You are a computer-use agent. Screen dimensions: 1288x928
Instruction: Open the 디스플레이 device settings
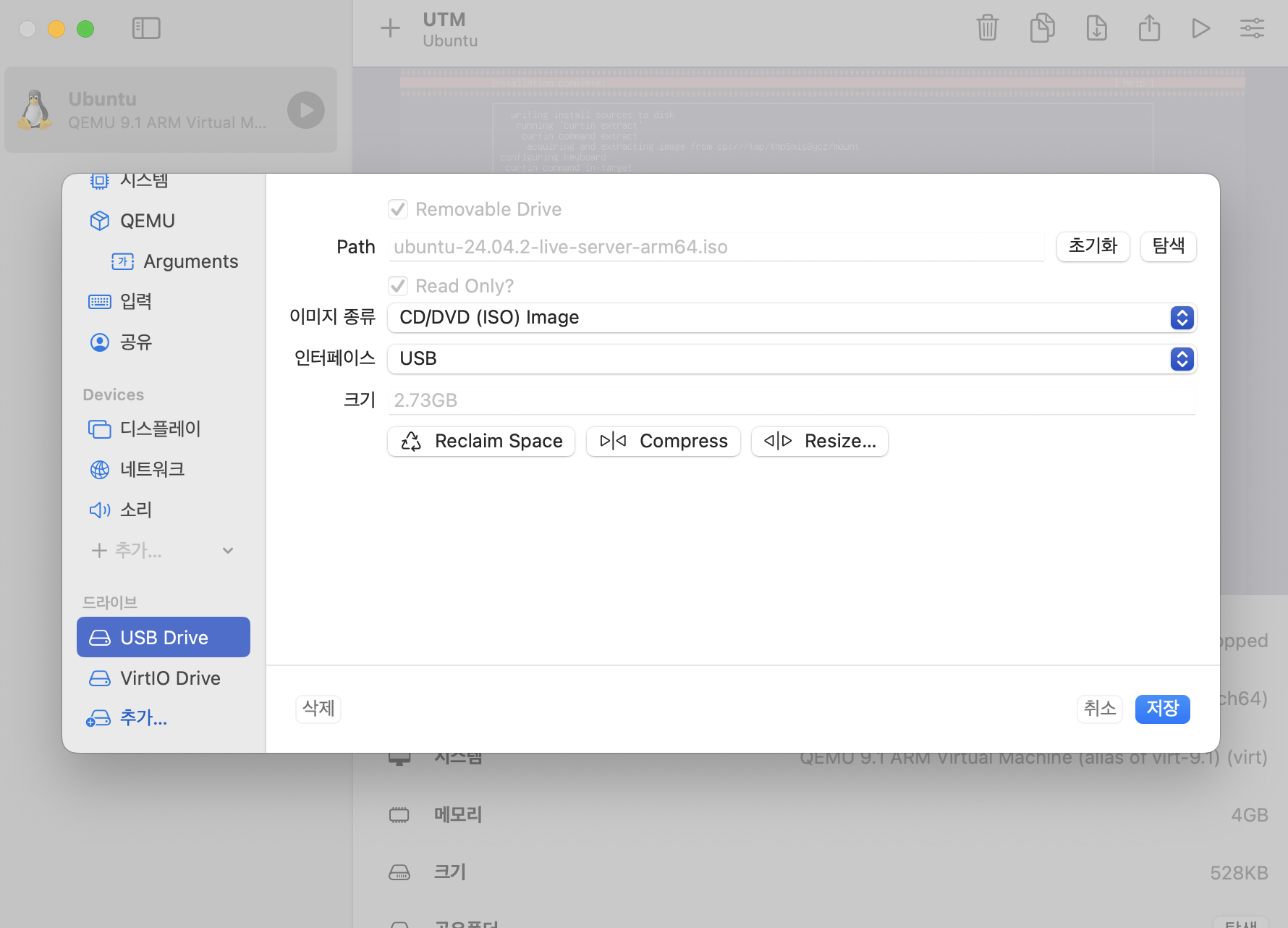[x=164, y=429]
